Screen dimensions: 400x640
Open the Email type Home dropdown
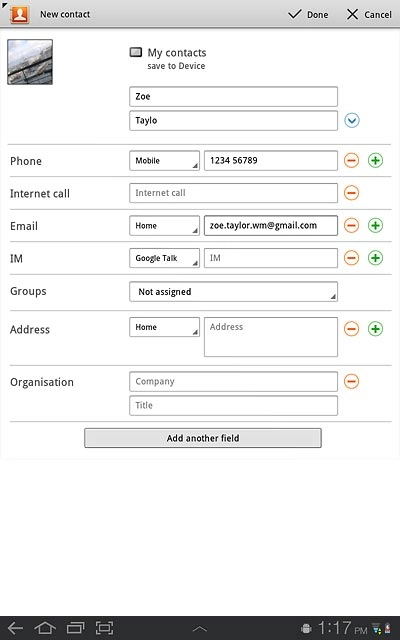pyautogui.click(x=164, y=225)
